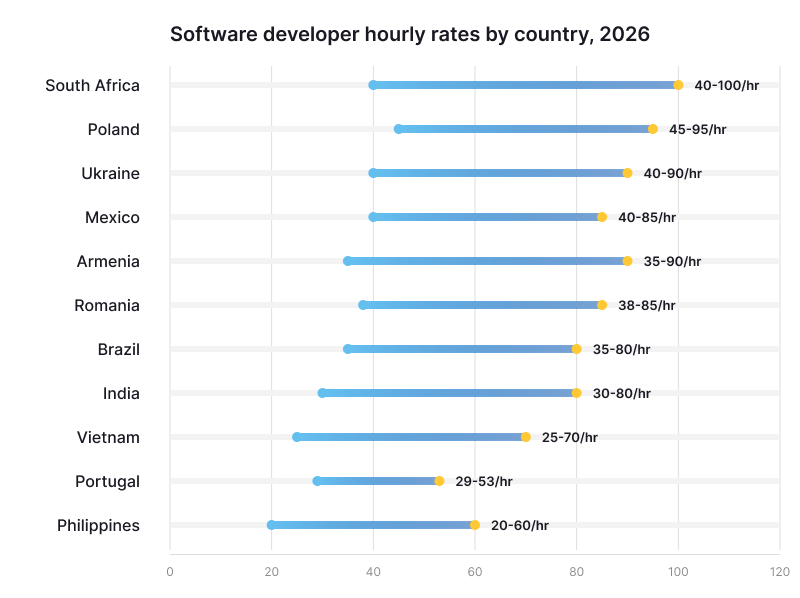Click the 29-53/hr value label
Viewport: 800px width, 598px height.
coord(484,481)
